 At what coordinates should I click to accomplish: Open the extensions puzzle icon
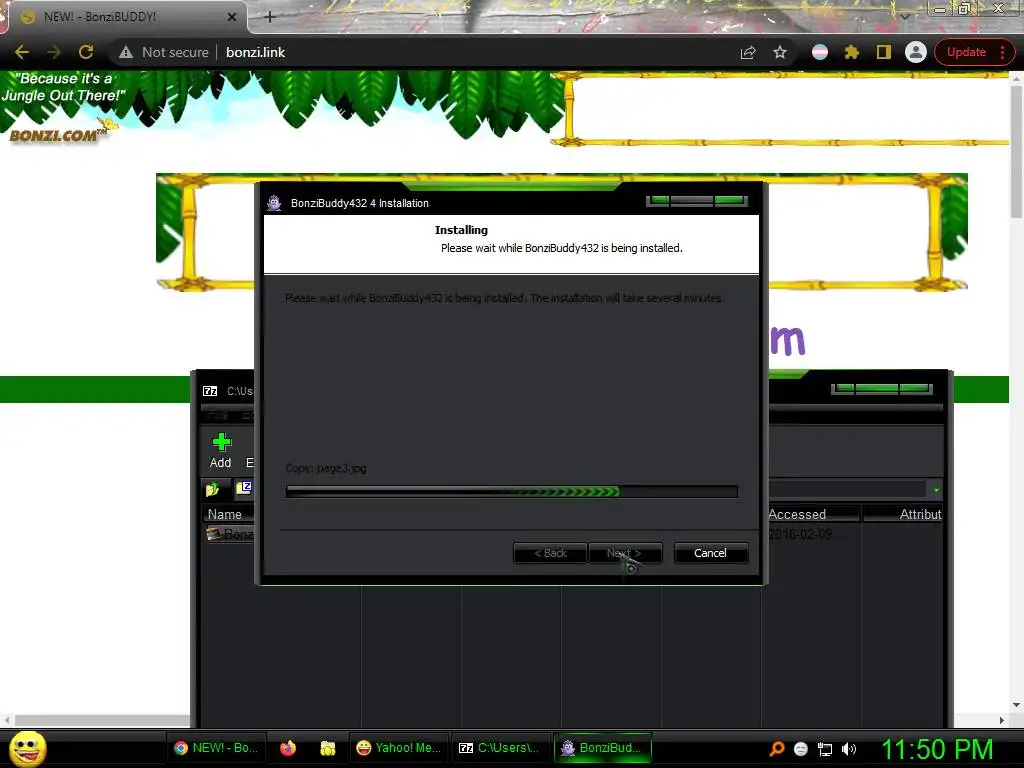(852, 52)
